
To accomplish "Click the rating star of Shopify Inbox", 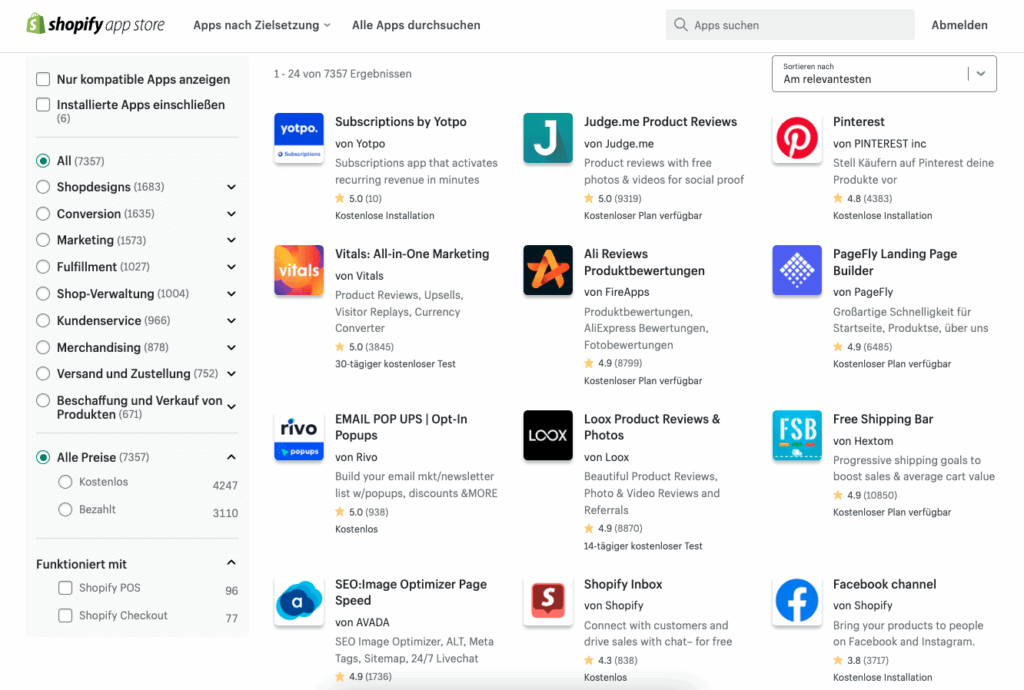I will pyautogui.click(x=588, y=660).
